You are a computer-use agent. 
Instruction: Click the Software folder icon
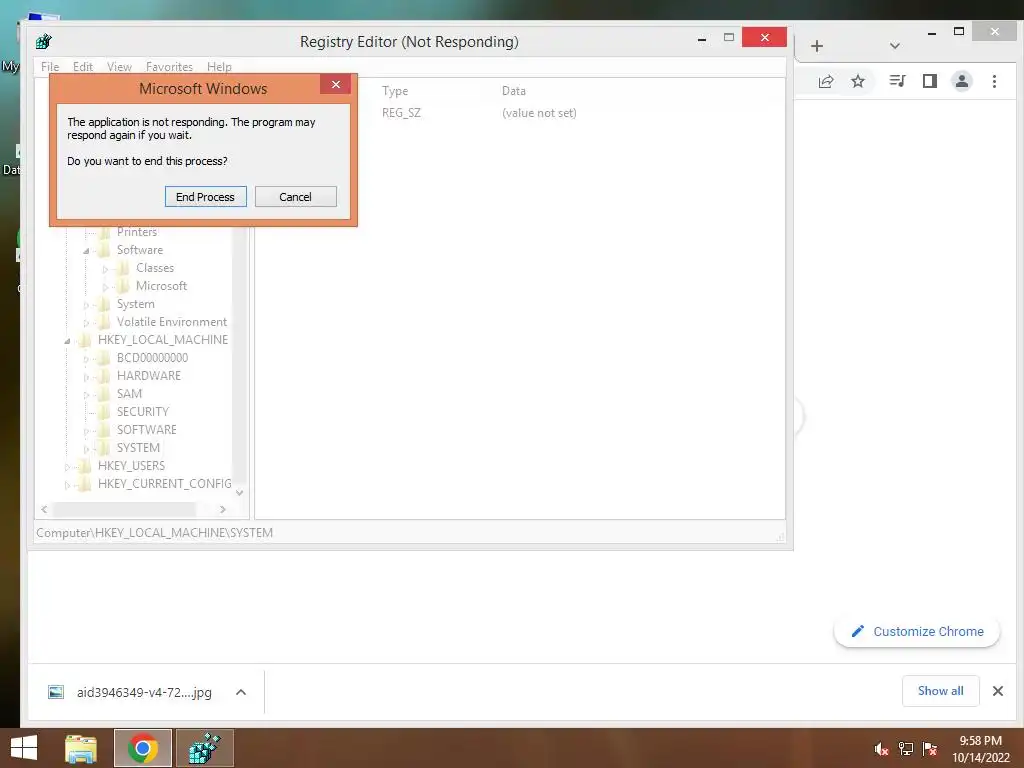[x=104, y=250]
